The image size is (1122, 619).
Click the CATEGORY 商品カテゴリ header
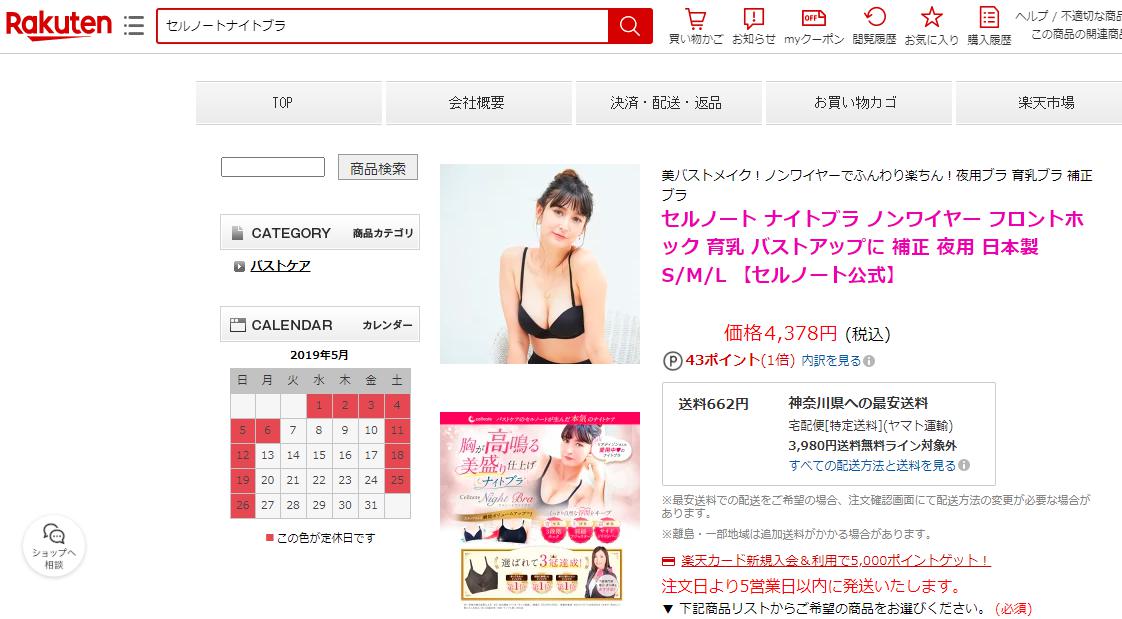(x=320, y=233)
